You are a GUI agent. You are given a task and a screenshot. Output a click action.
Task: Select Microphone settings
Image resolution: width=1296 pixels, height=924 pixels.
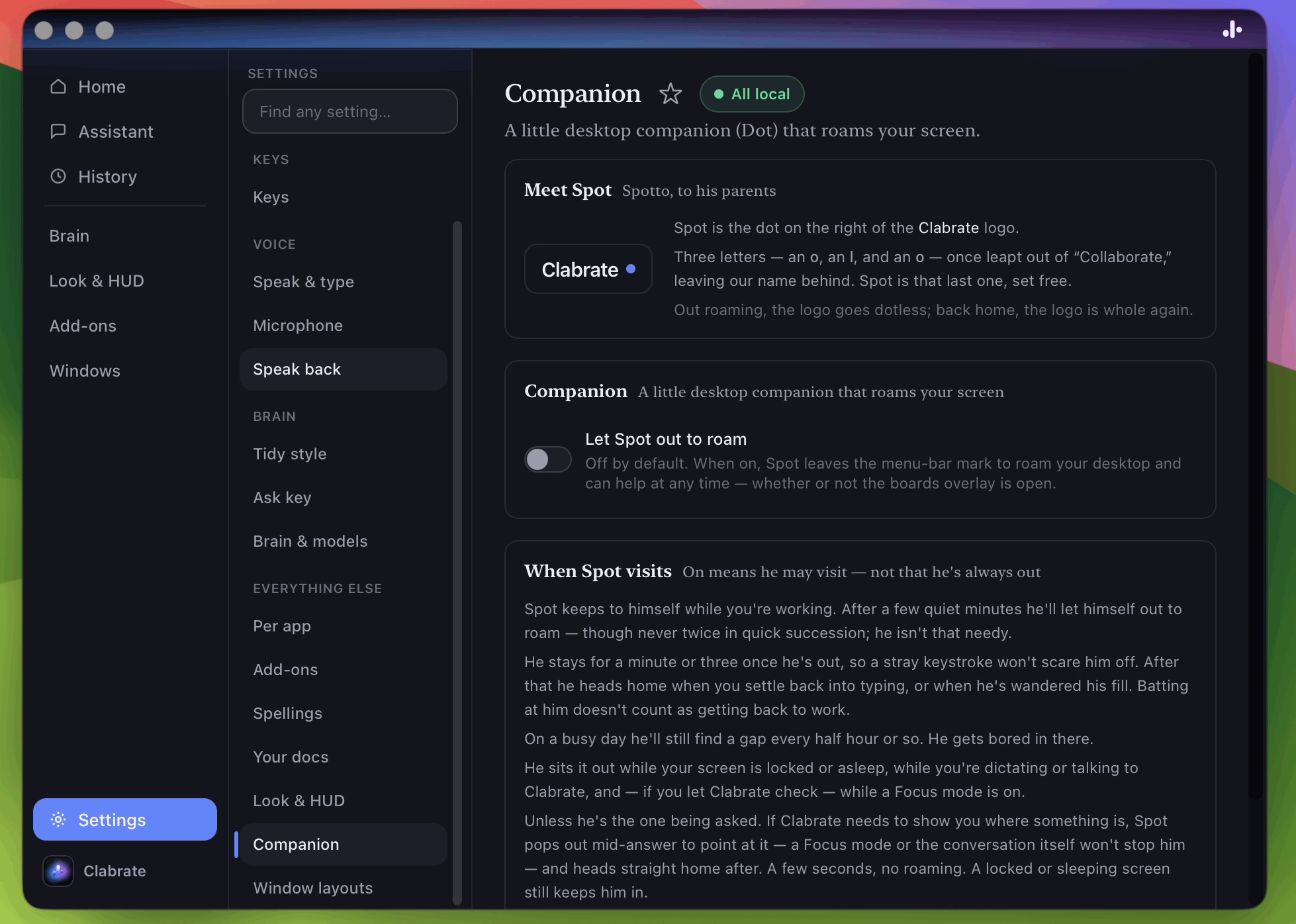click(344, 326)
